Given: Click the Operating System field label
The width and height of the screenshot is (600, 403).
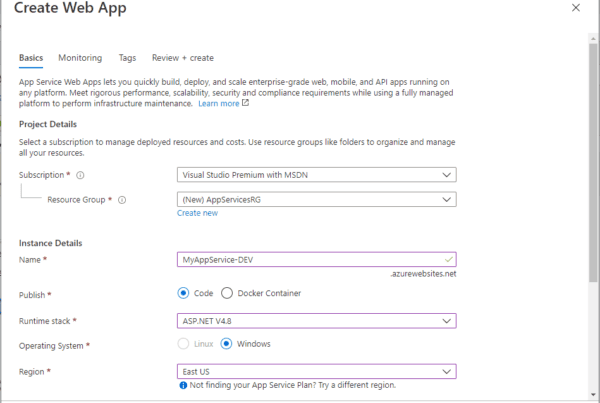Looking at the screenshot, I should pos(51,346).
